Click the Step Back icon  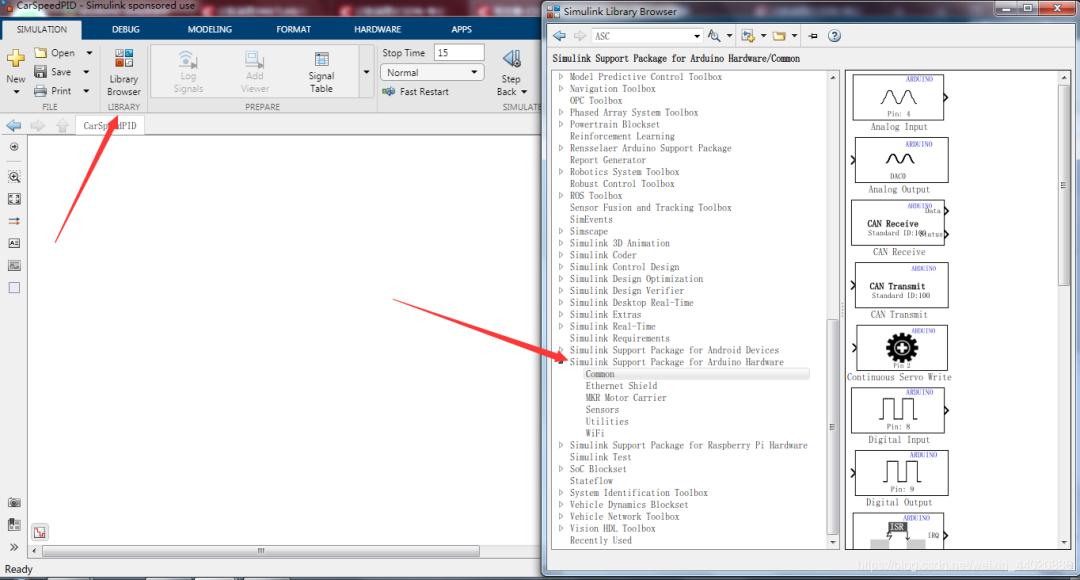[511, 59]
